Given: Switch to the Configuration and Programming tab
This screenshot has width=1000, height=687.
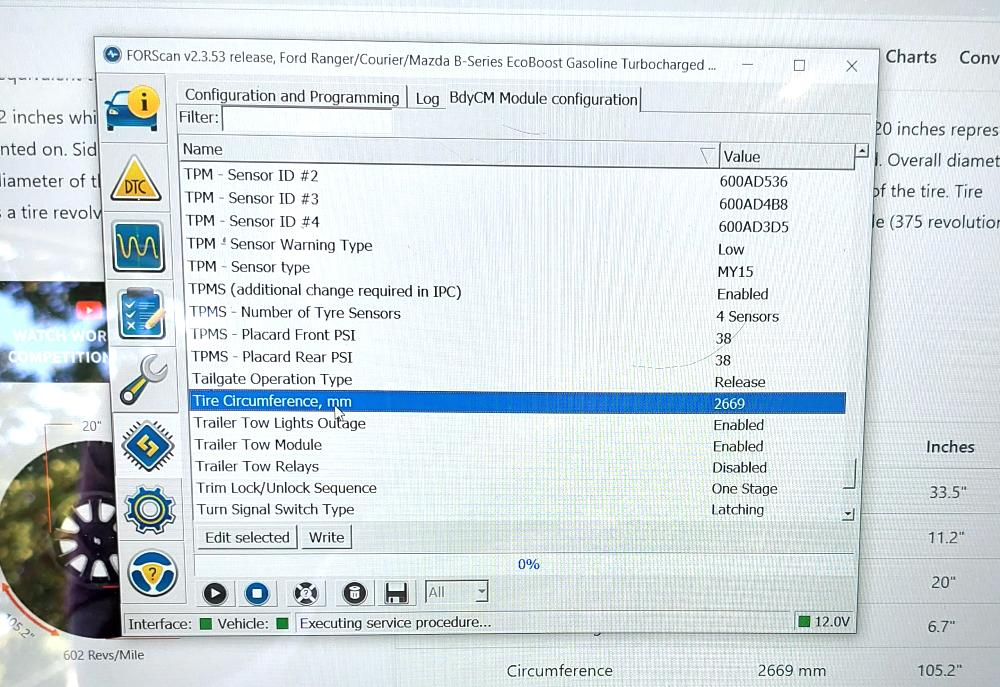Looking at the screenshot, I should point(291,96).
